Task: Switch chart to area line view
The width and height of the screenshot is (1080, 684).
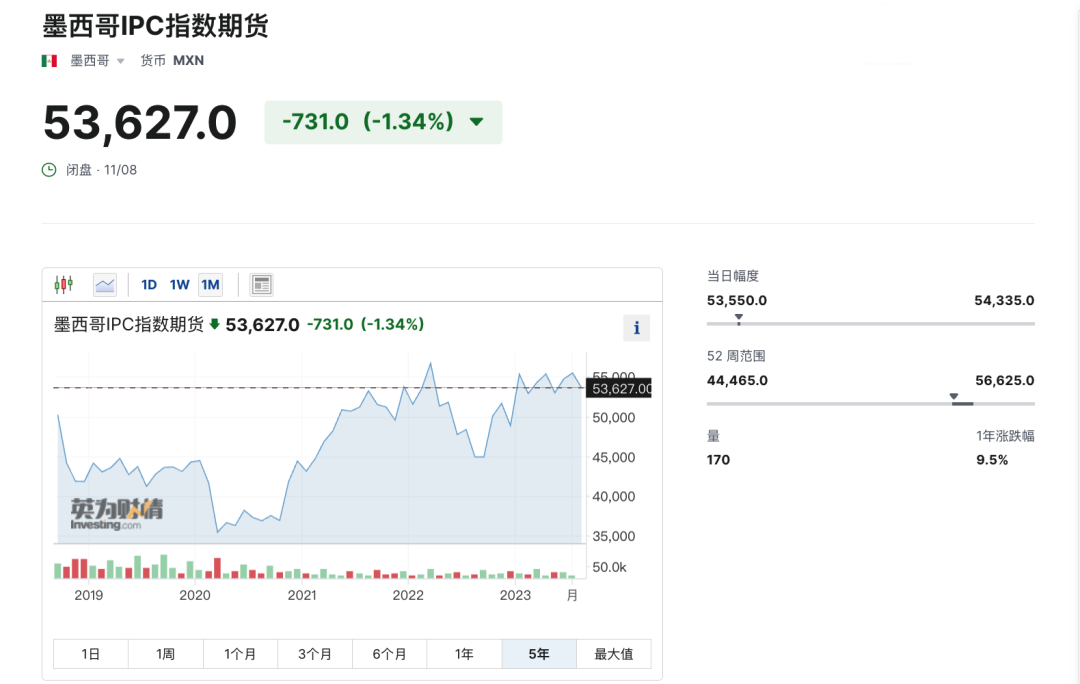Action: click(x=105, y=284)
